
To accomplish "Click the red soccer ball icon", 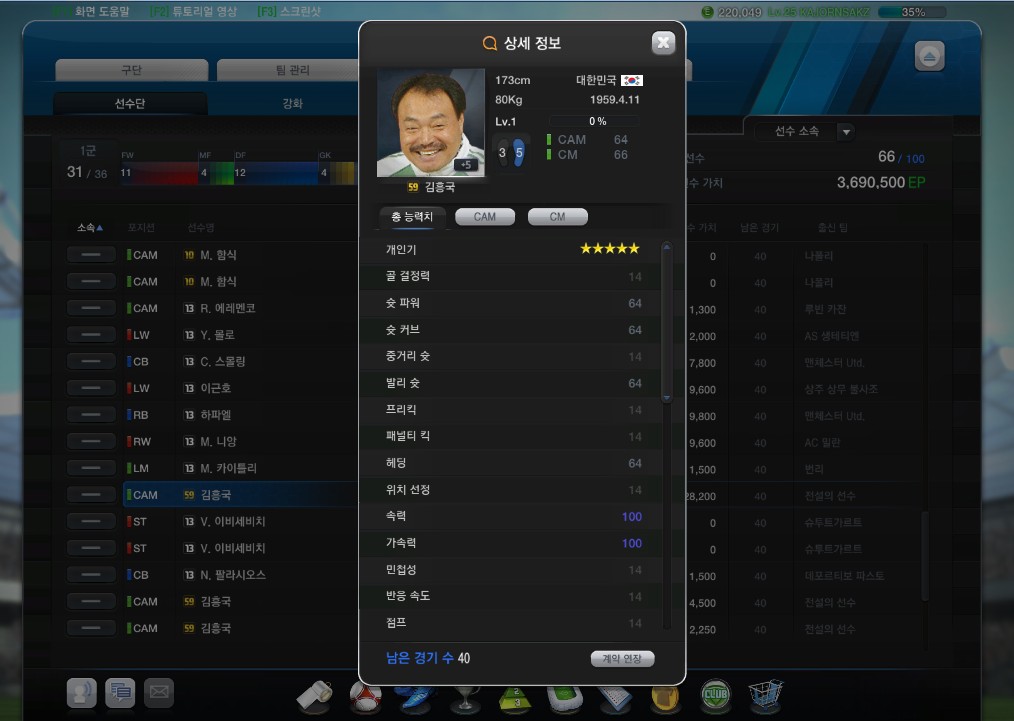I will pos(365,698).
